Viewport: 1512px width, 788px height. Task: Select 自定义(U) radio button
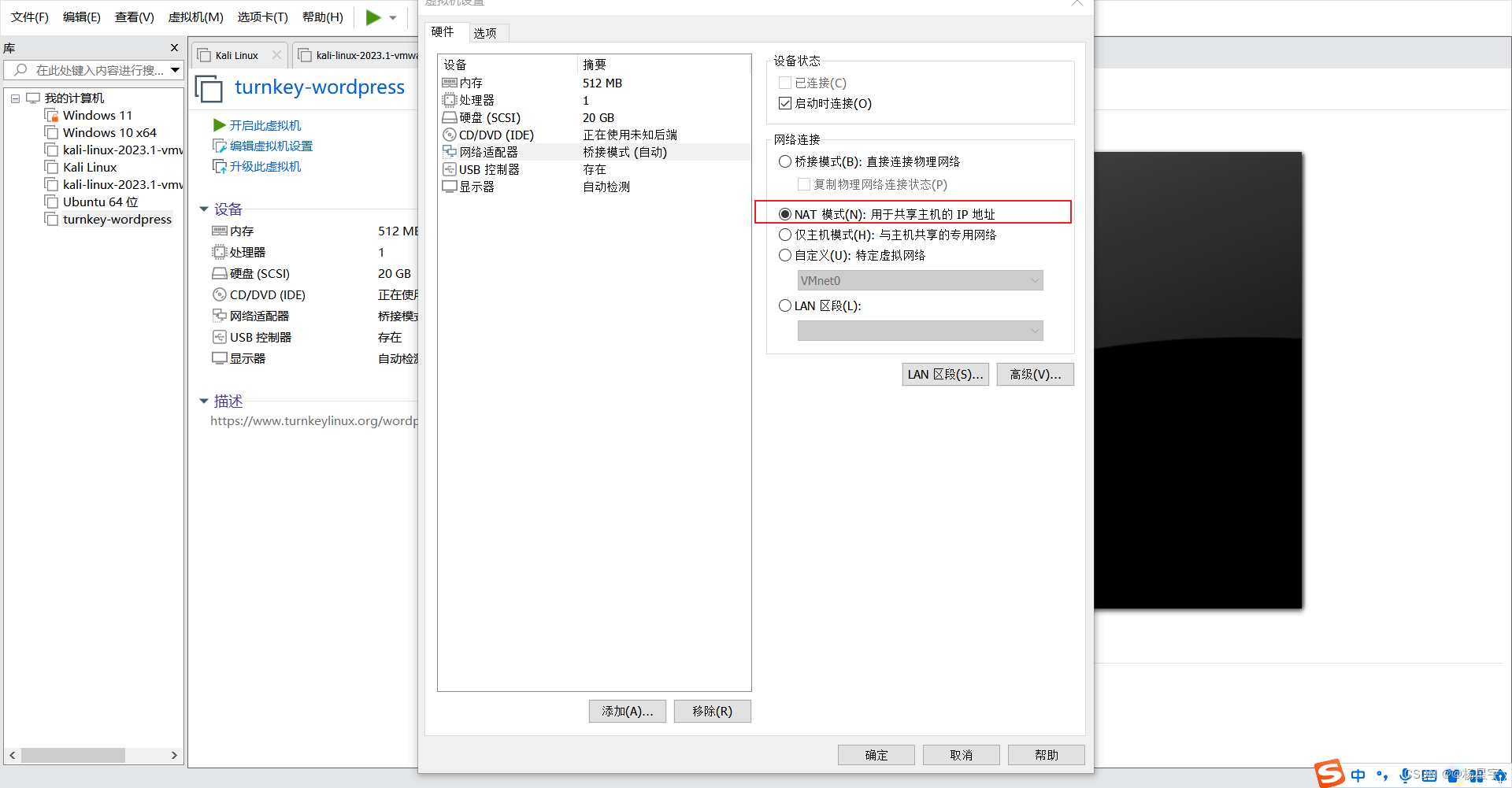coord(785,255)
